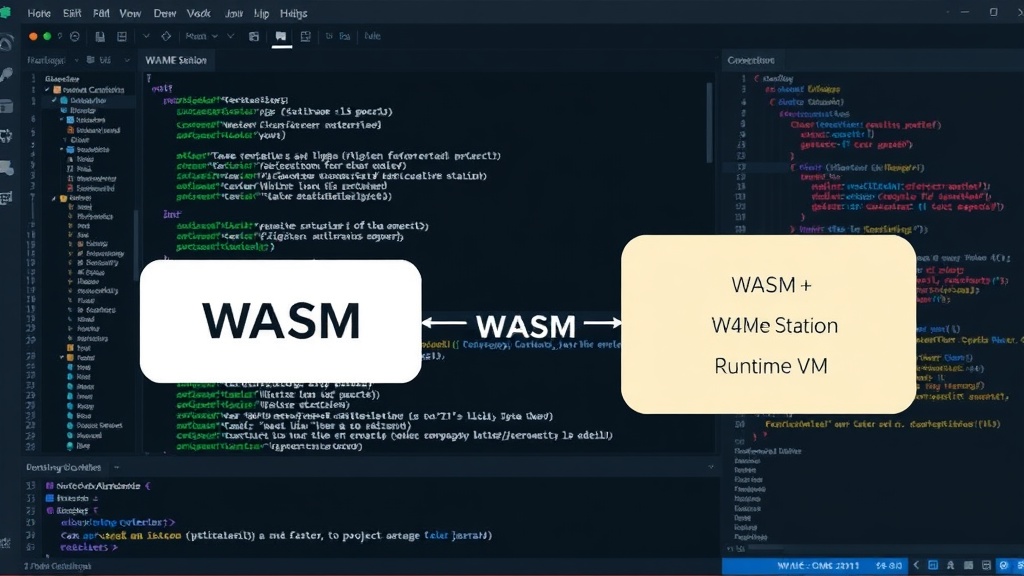Click the 54:00 indicator in the status bar
Viewport: 1024px width, 576px height.
click(x=889, y=566)
